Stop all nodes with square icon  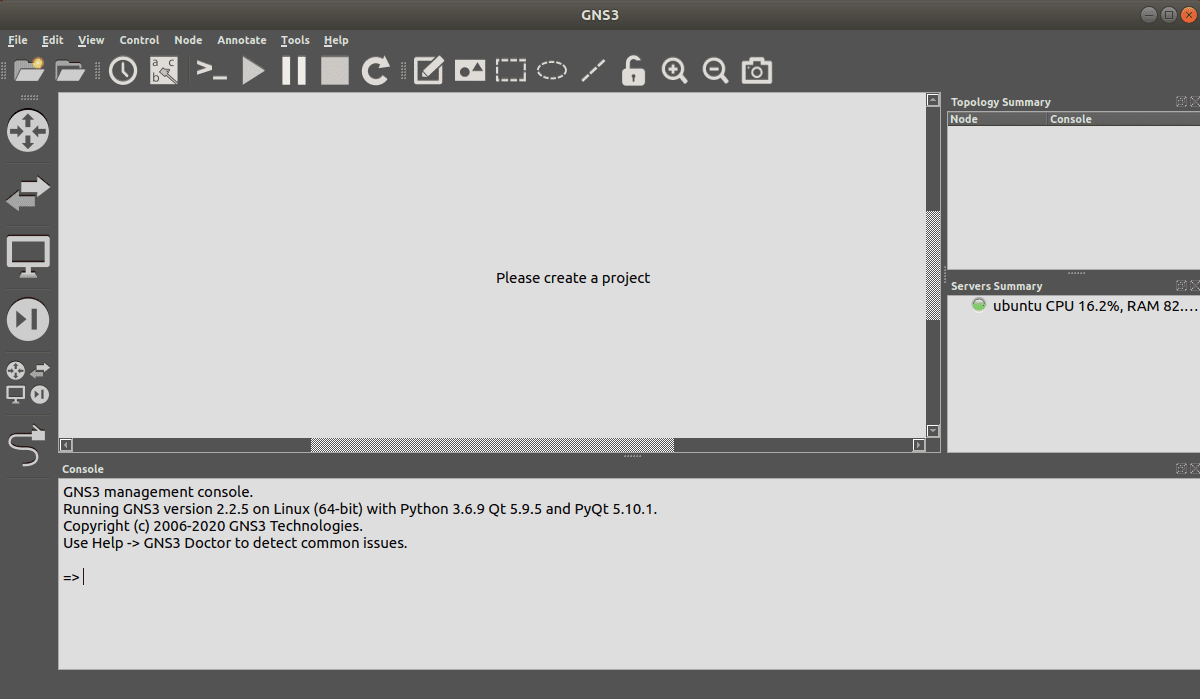[x=334, y=71]
